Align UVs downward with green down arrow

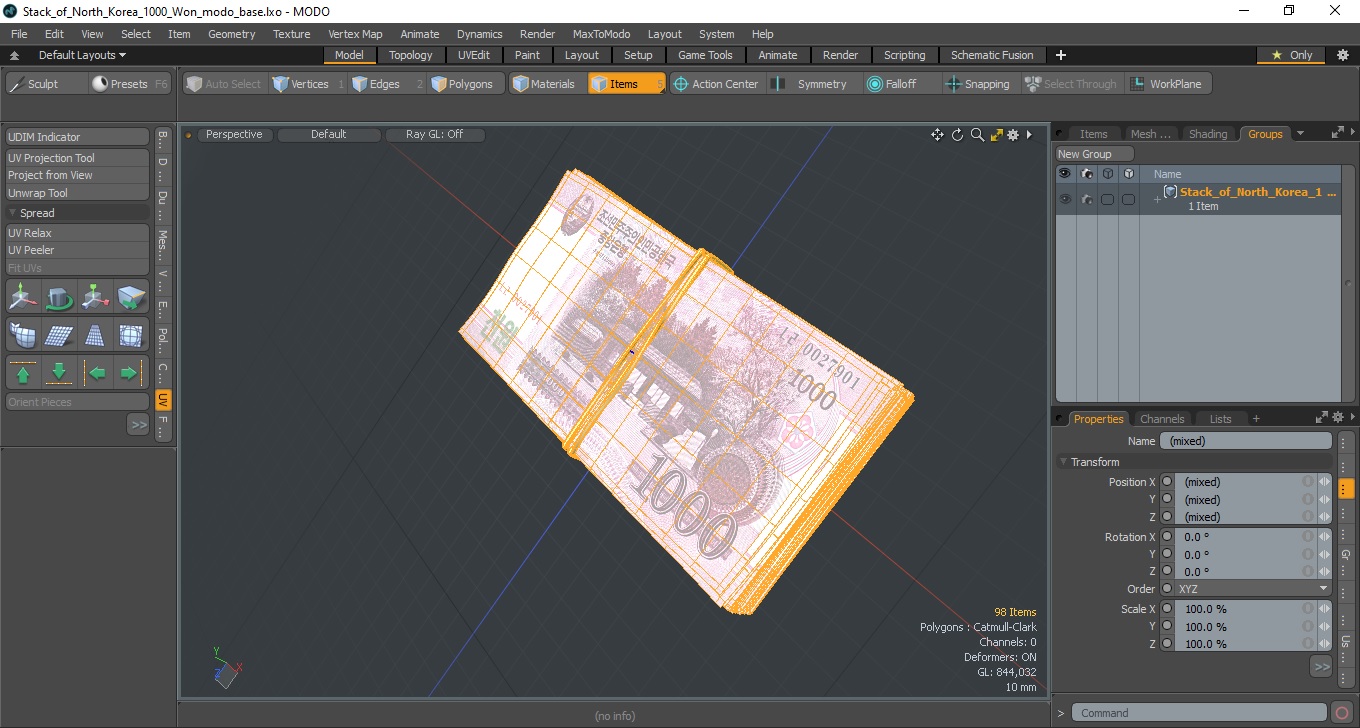60,373
